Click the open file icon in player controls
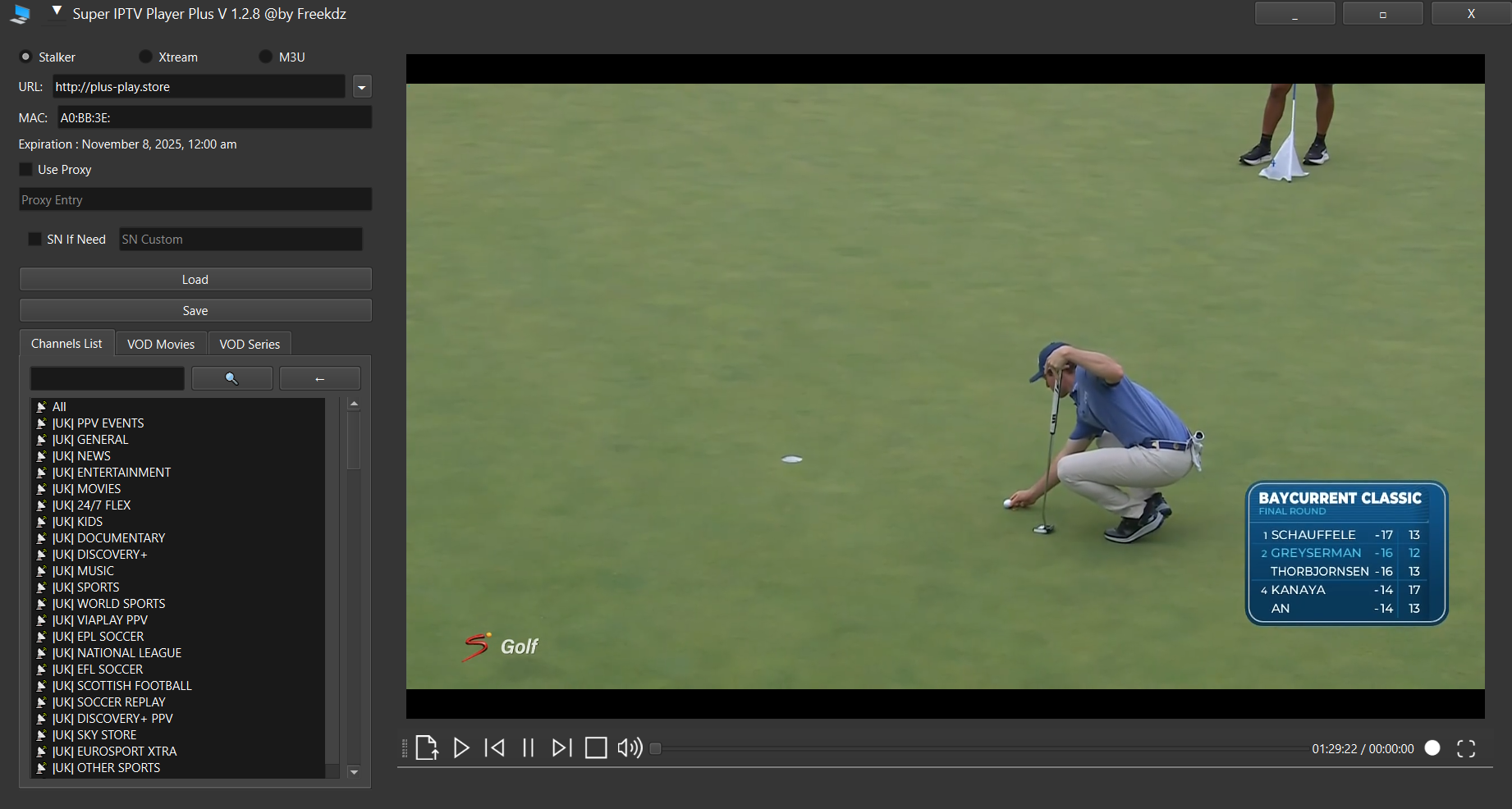 pos(426,747)
